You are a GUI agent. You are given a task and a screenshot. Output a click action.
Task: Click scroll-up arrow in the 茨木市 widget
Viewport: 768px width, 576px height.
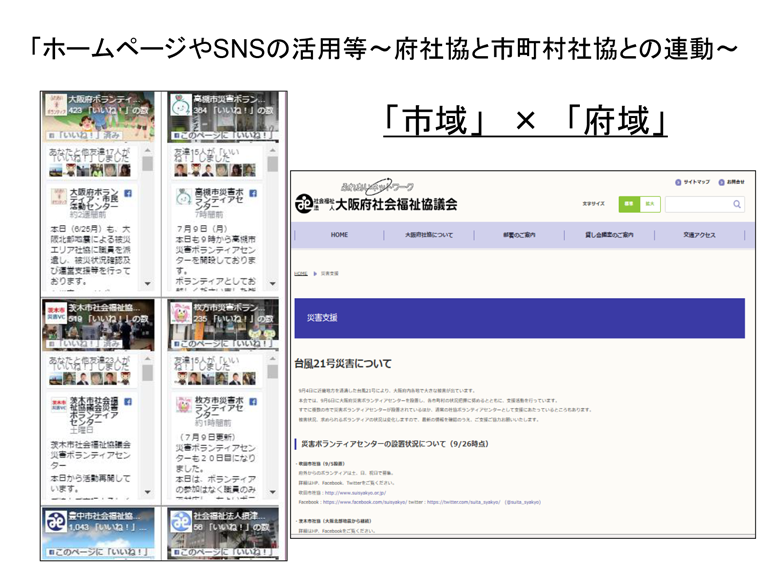(x=147, y=358)
